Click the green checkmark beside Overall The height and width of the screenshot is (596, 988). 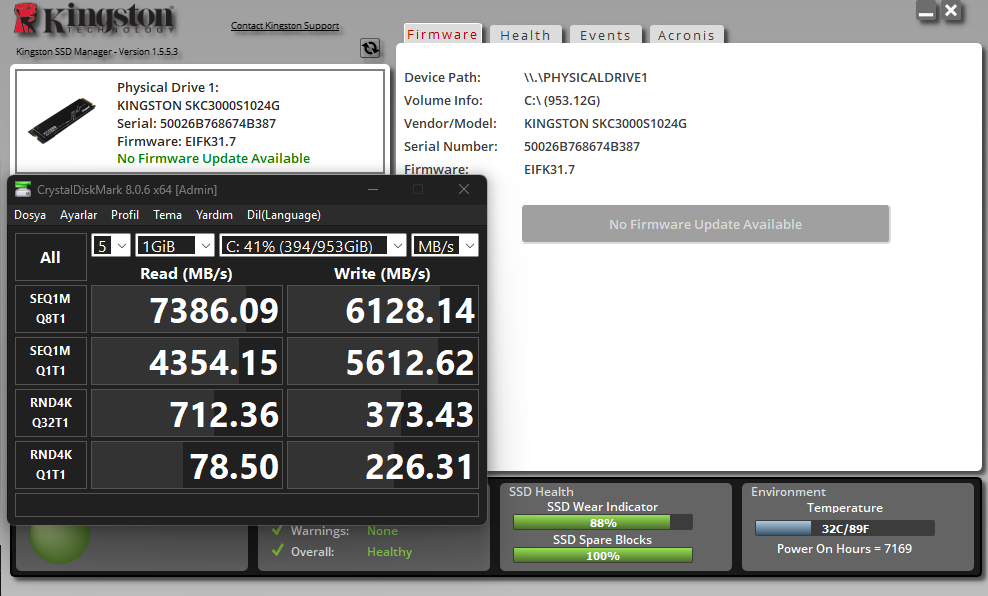pos(277,551)
